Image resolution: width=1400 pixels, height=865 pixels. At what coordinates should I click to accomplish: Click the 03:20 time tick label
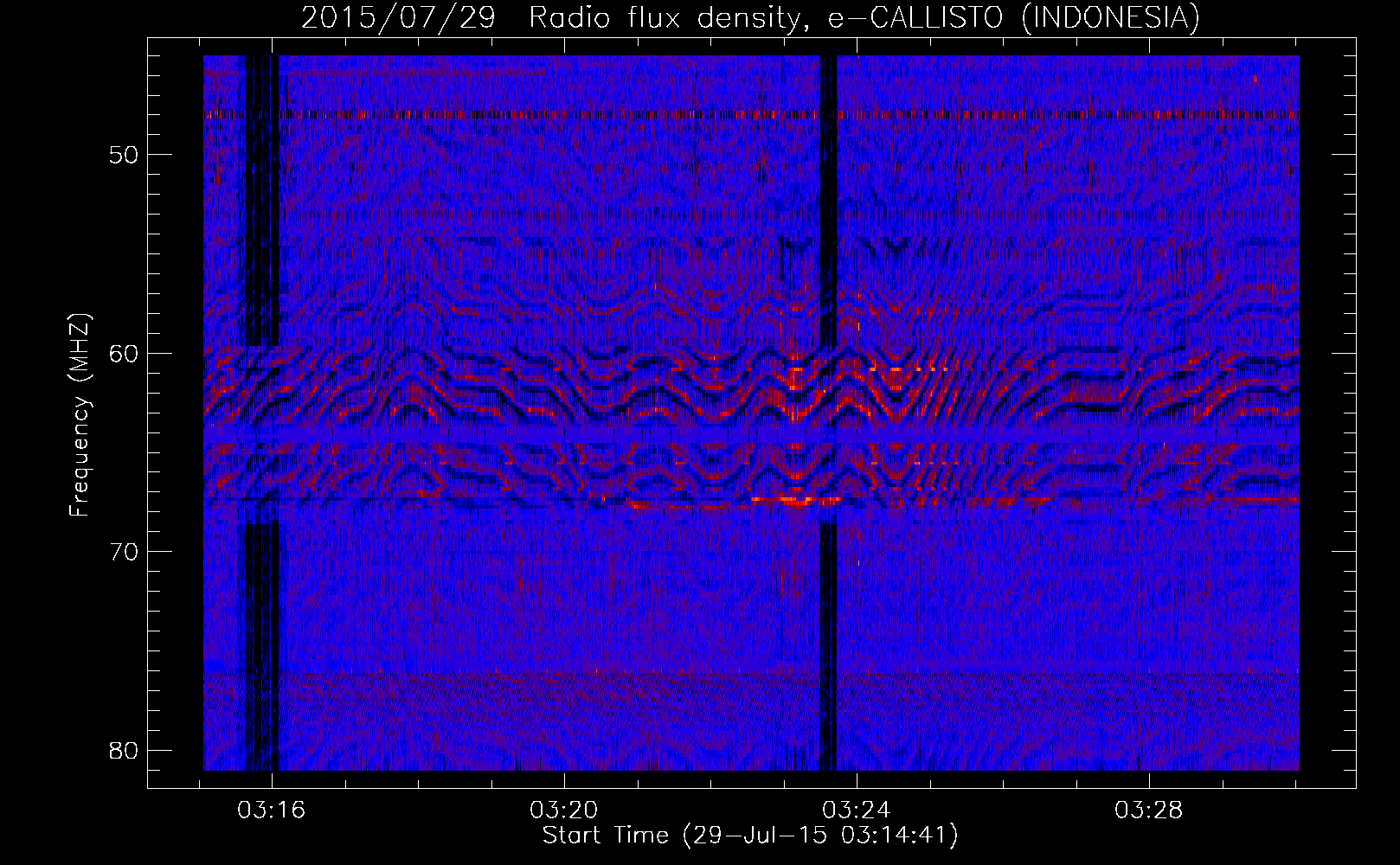[x=564, y=811]
